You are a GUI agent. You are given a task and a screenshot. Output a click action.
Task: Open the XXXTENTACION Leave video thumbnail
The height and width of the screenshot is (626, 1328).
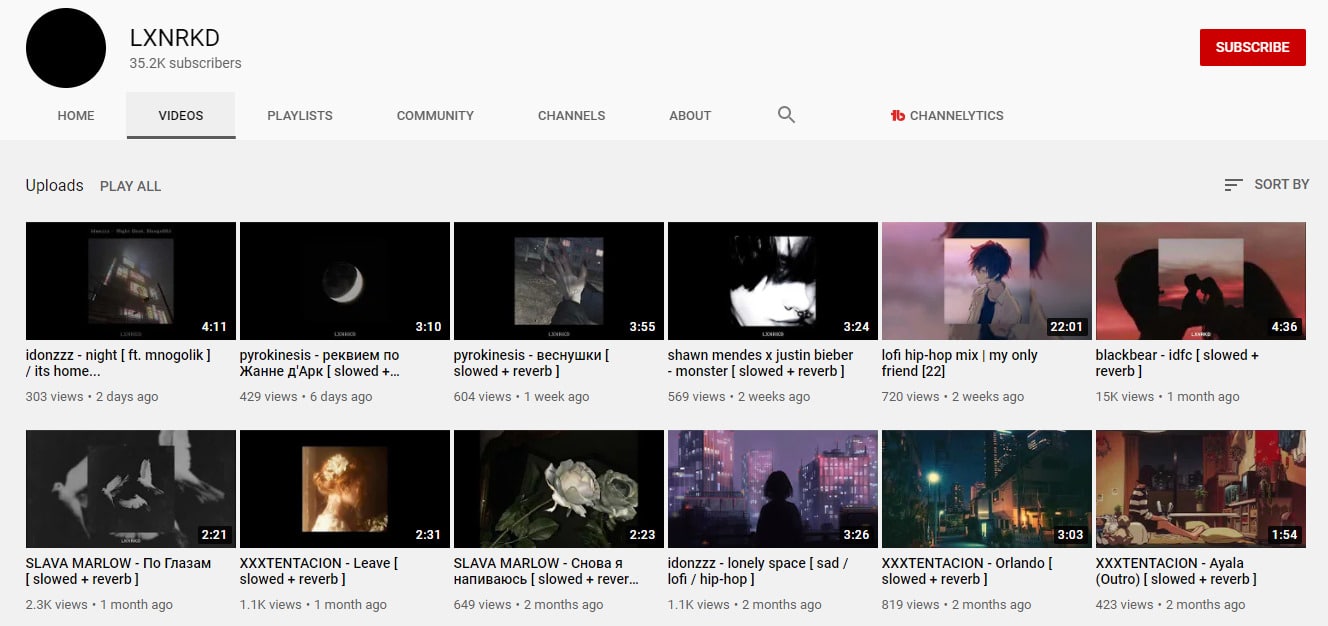[x=345, y=489]
